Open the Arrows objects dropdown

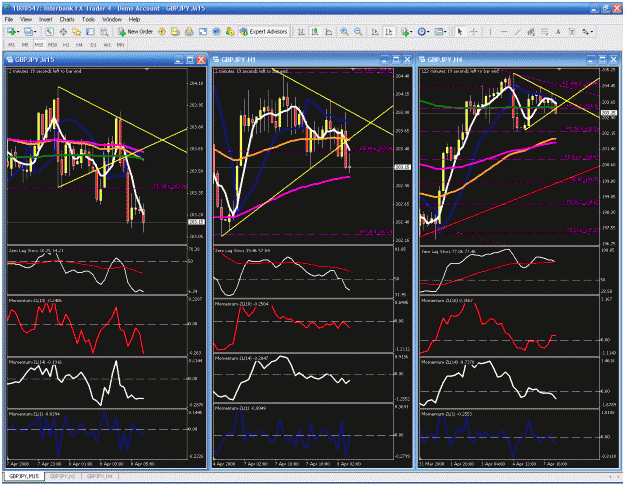(587, 31)
